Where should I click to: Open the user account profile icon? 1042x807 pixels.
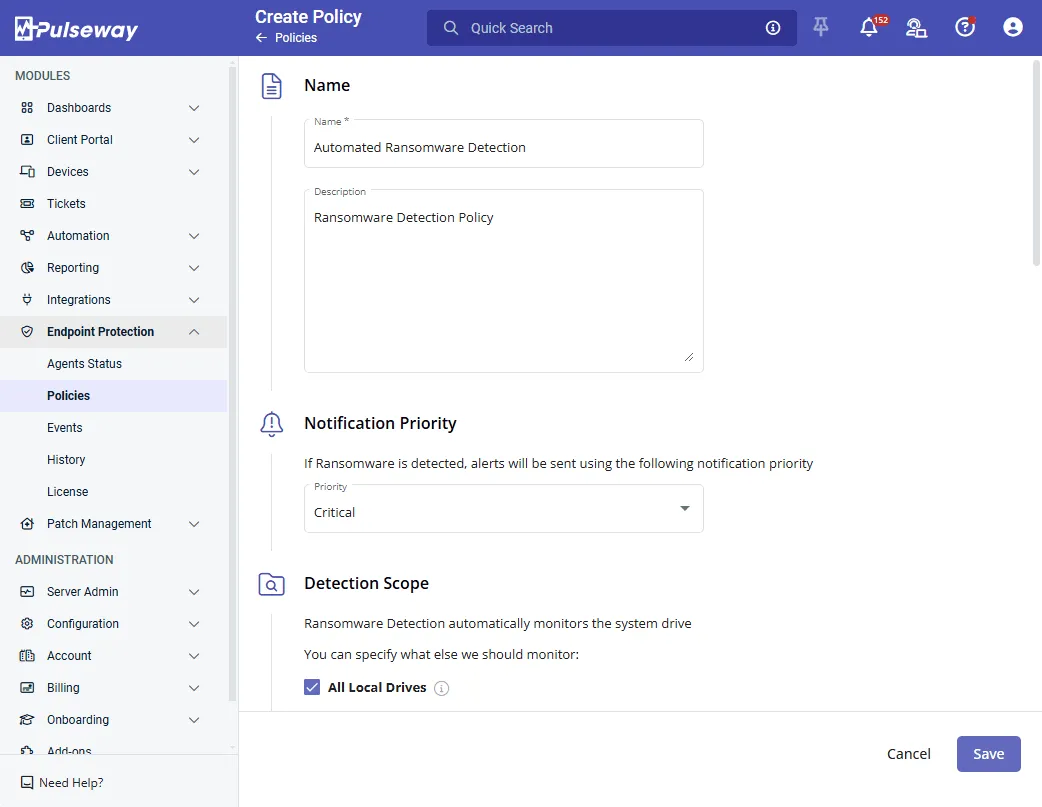point(1012,28)
